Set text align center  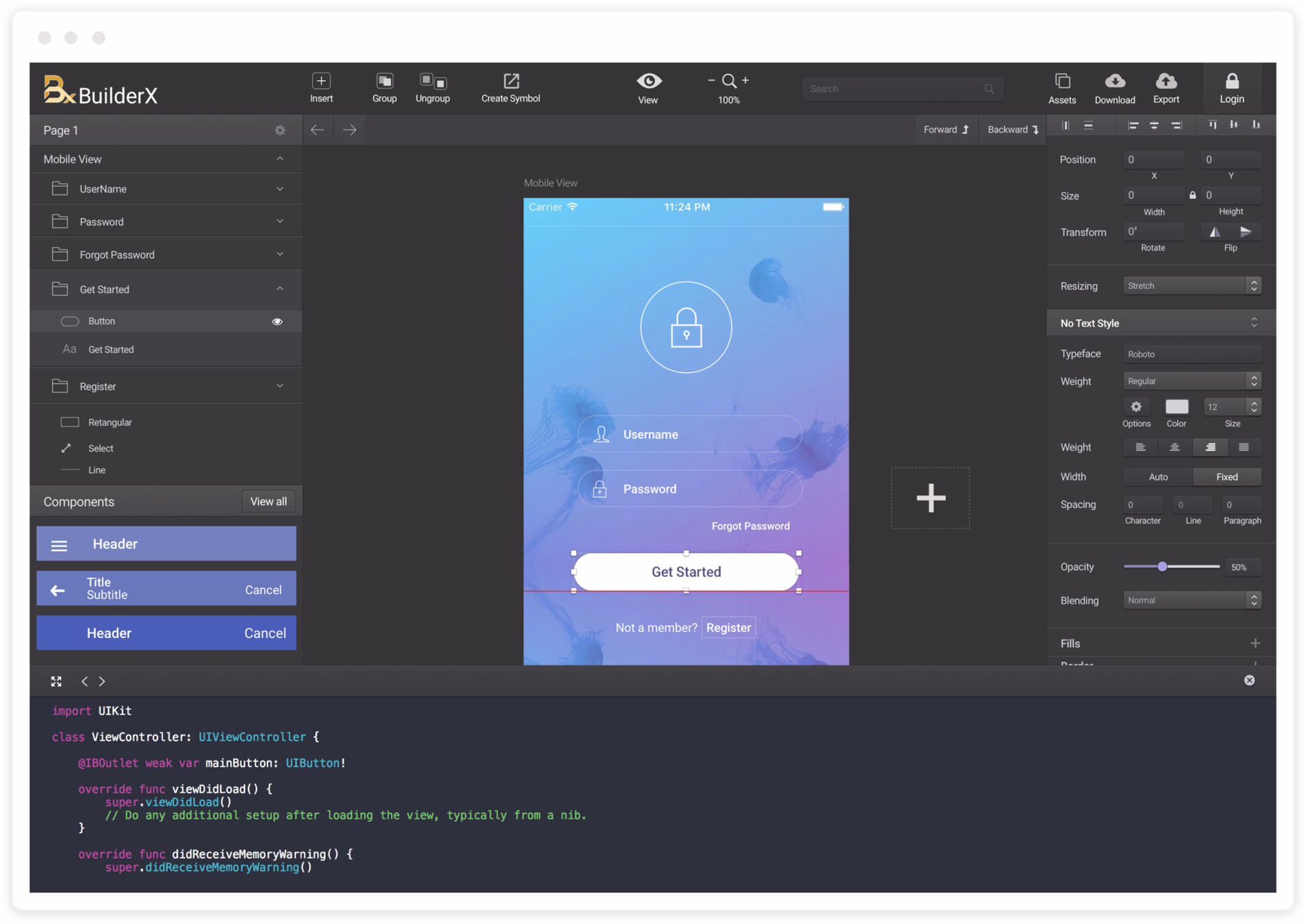pos(1175,448)
